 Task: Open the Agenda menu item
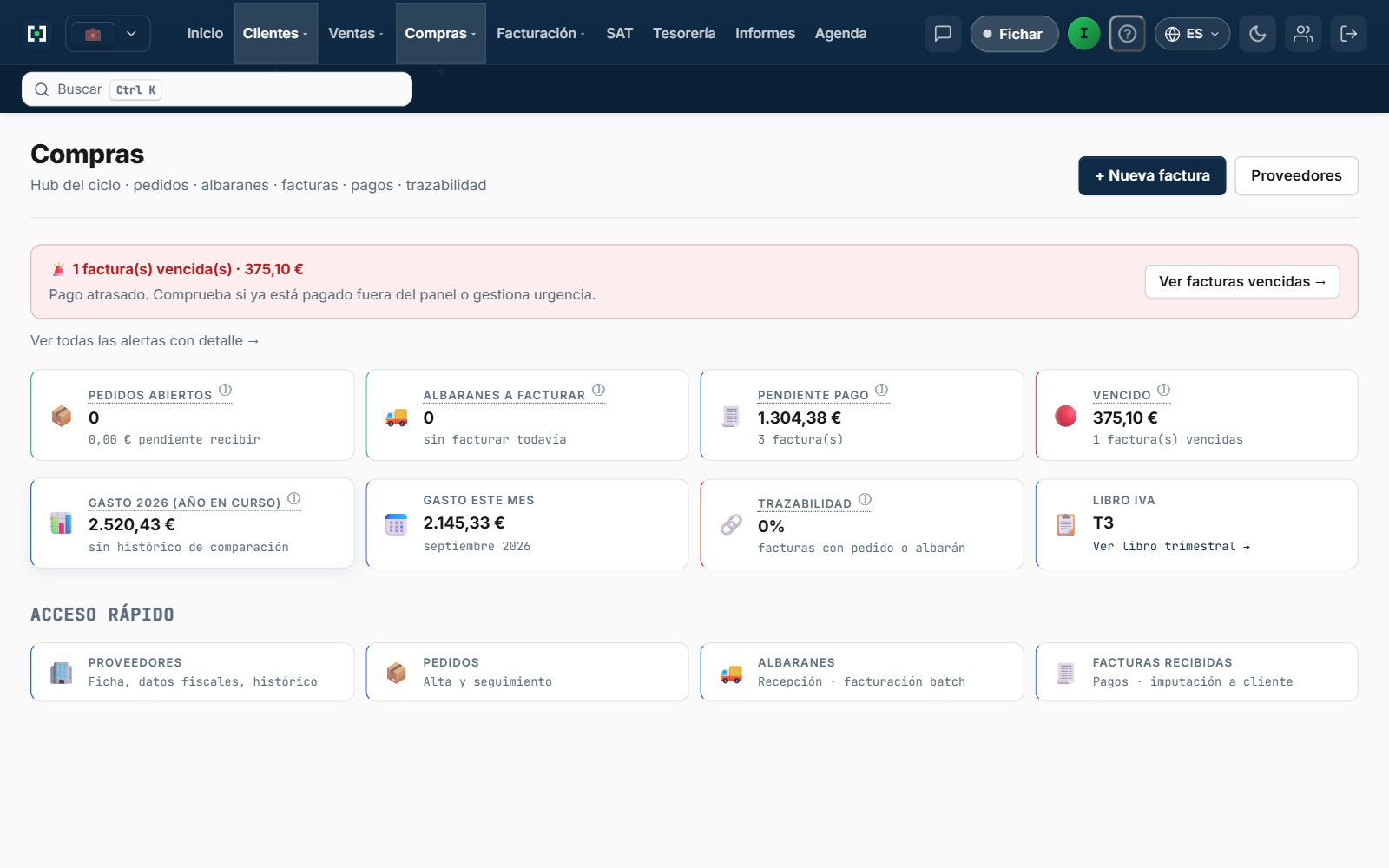[x=840, y=33]
